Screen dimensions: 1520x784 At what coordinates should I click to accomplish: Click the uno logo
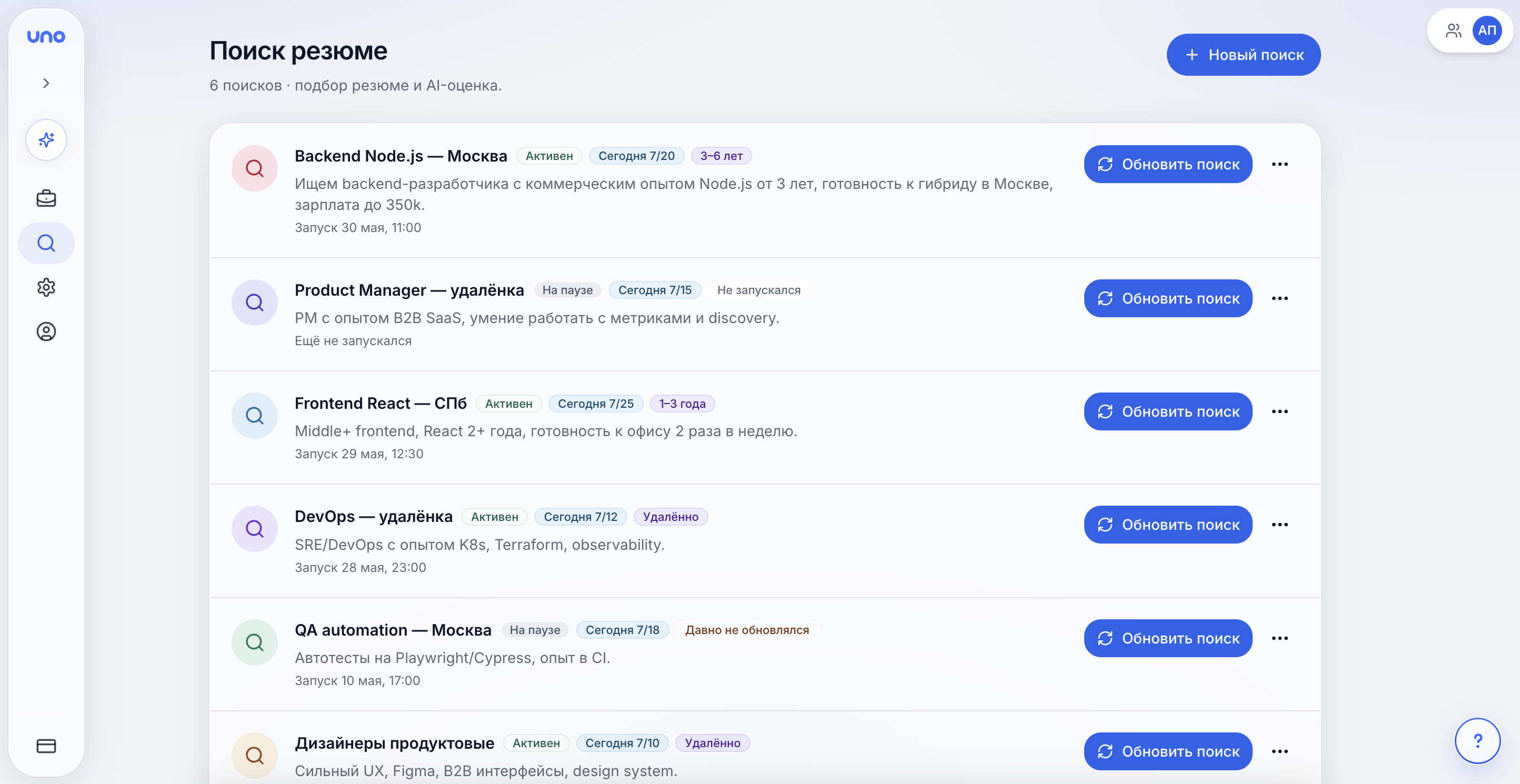46,37
